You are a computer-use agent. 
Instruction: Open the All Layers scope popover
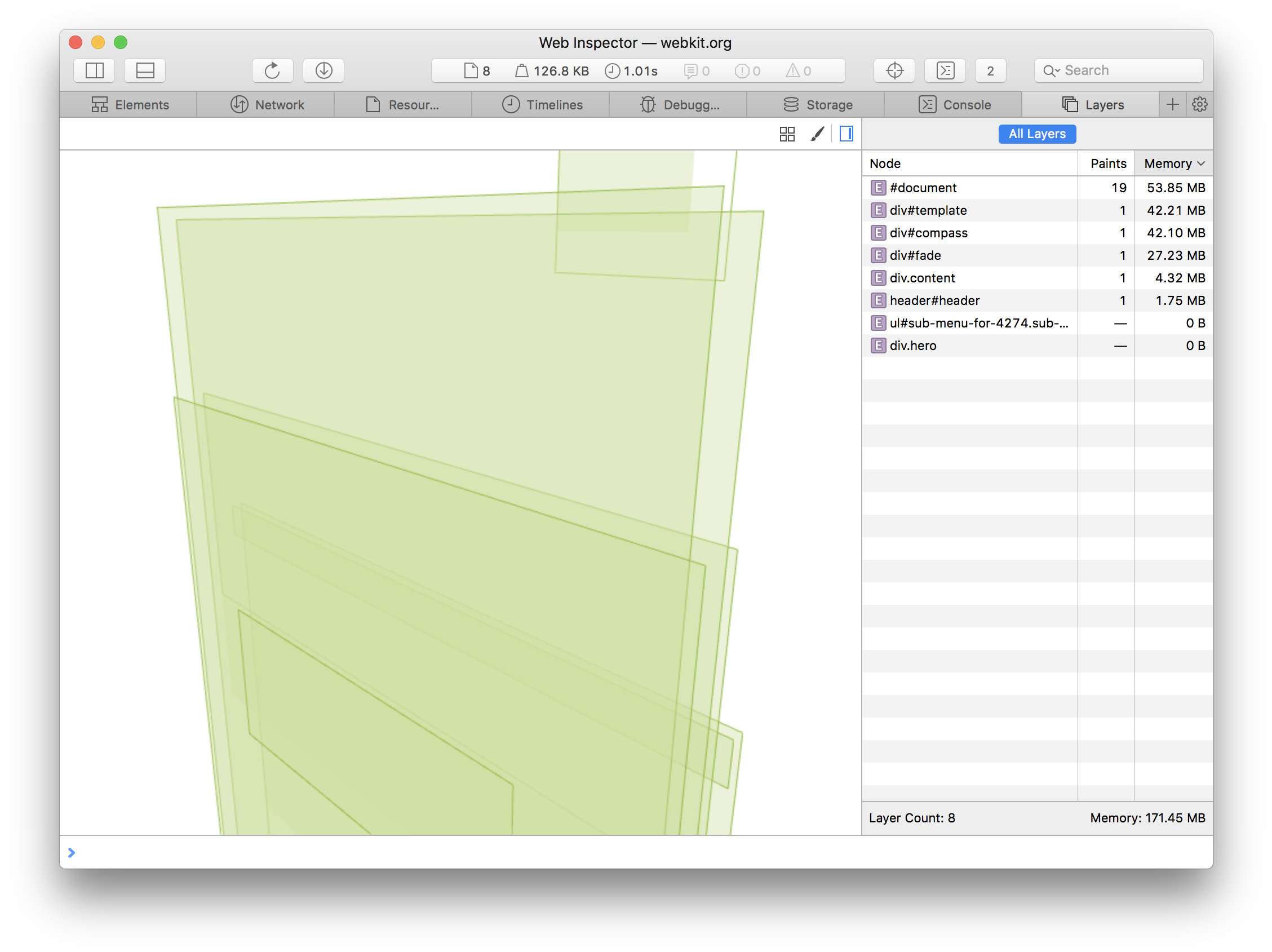pos(1037,134)
